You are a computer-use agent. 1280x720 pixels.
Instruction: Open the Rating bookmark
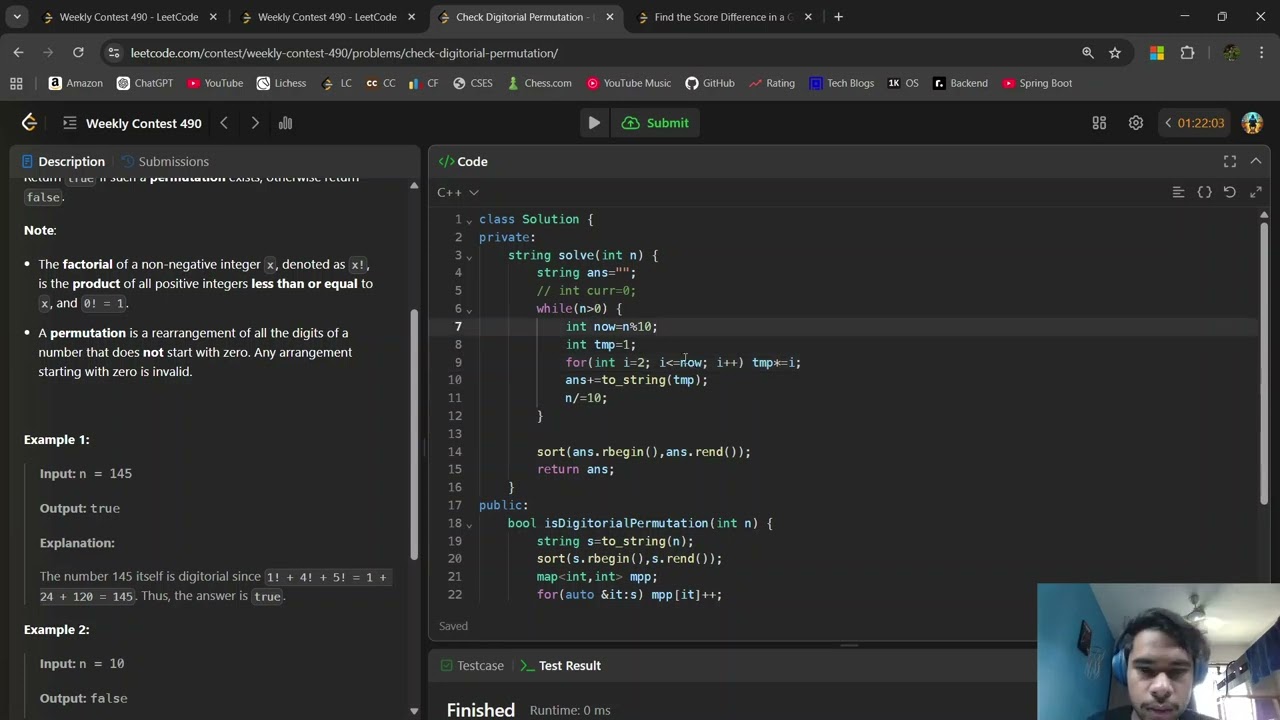[771, 83]
